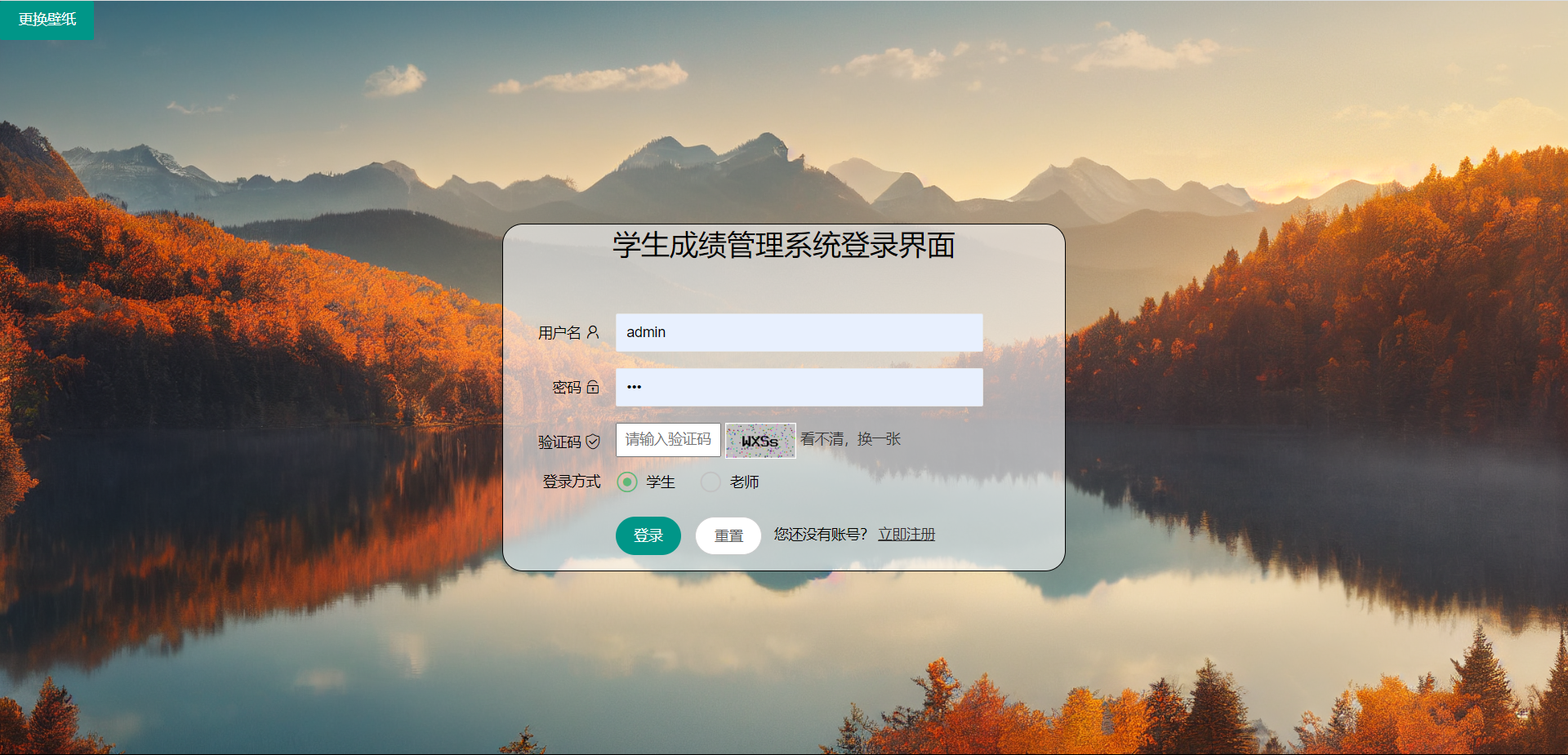Click the user icon beside 用户名
This screenshot has height=755, width=1568.
[x=593, y=332]
